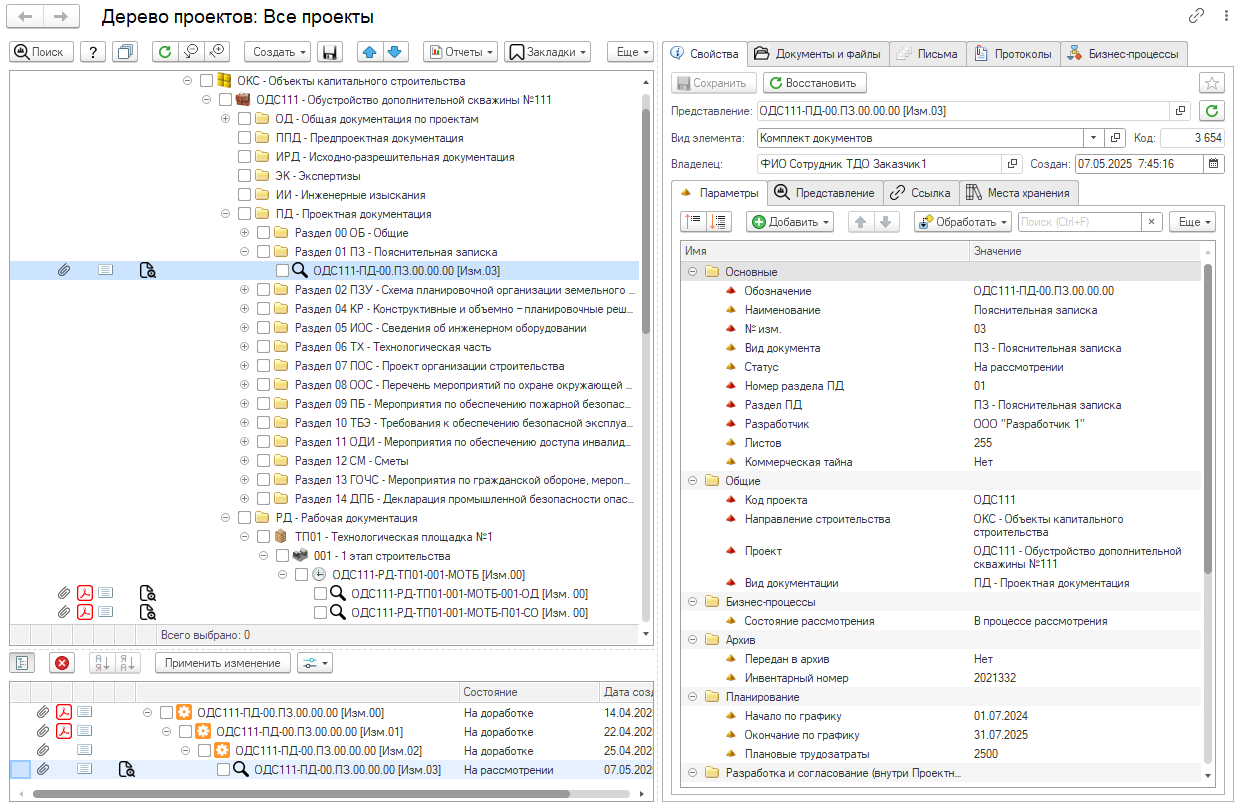Open the Вид элемента dropdown list
Screen dimensions: 1243x808
tap(1093, 138)
